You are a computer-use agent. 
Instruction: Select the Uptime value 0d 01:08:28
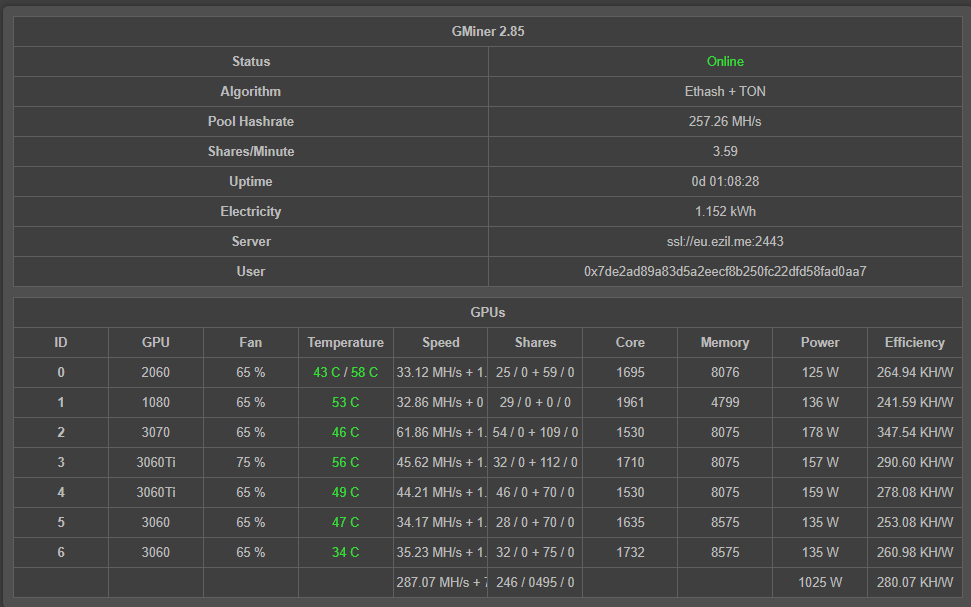pyautogui.click(x=724, y=181)
